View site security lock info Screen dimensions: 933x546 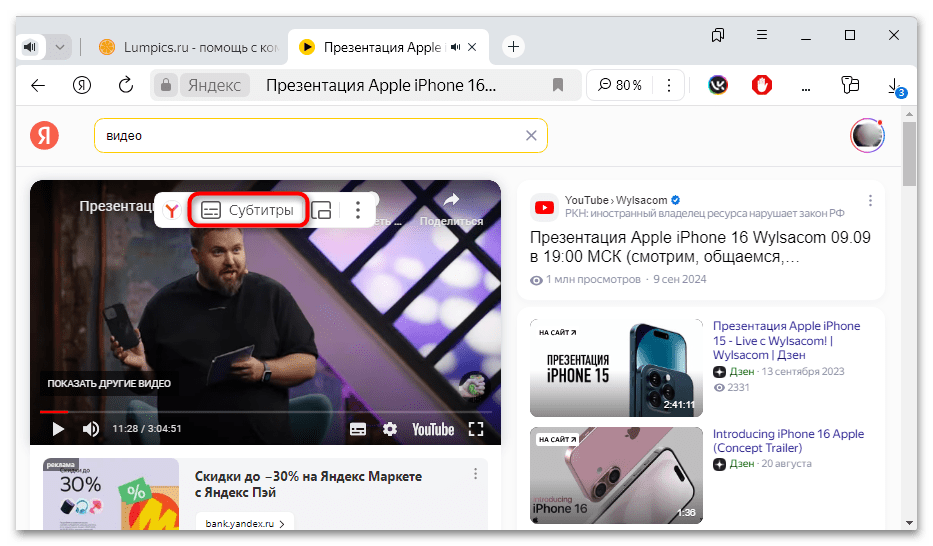pos(166,85)
